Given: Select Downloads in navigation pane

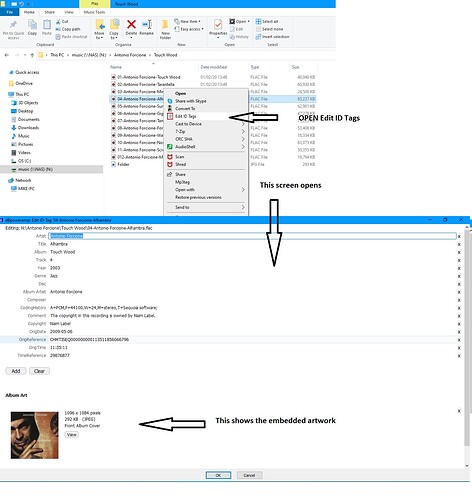Looking at the screenshot, I should pos(28,128).
